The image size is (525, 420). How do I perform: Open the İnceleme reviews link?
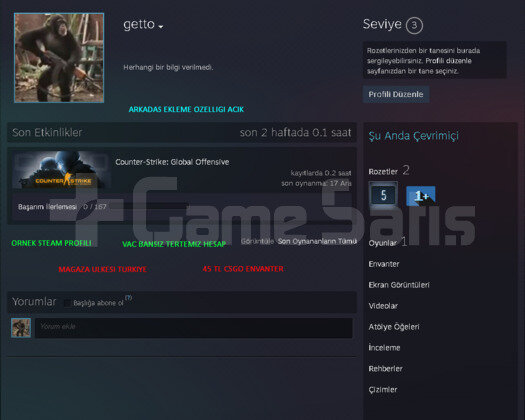pos(384,348)
